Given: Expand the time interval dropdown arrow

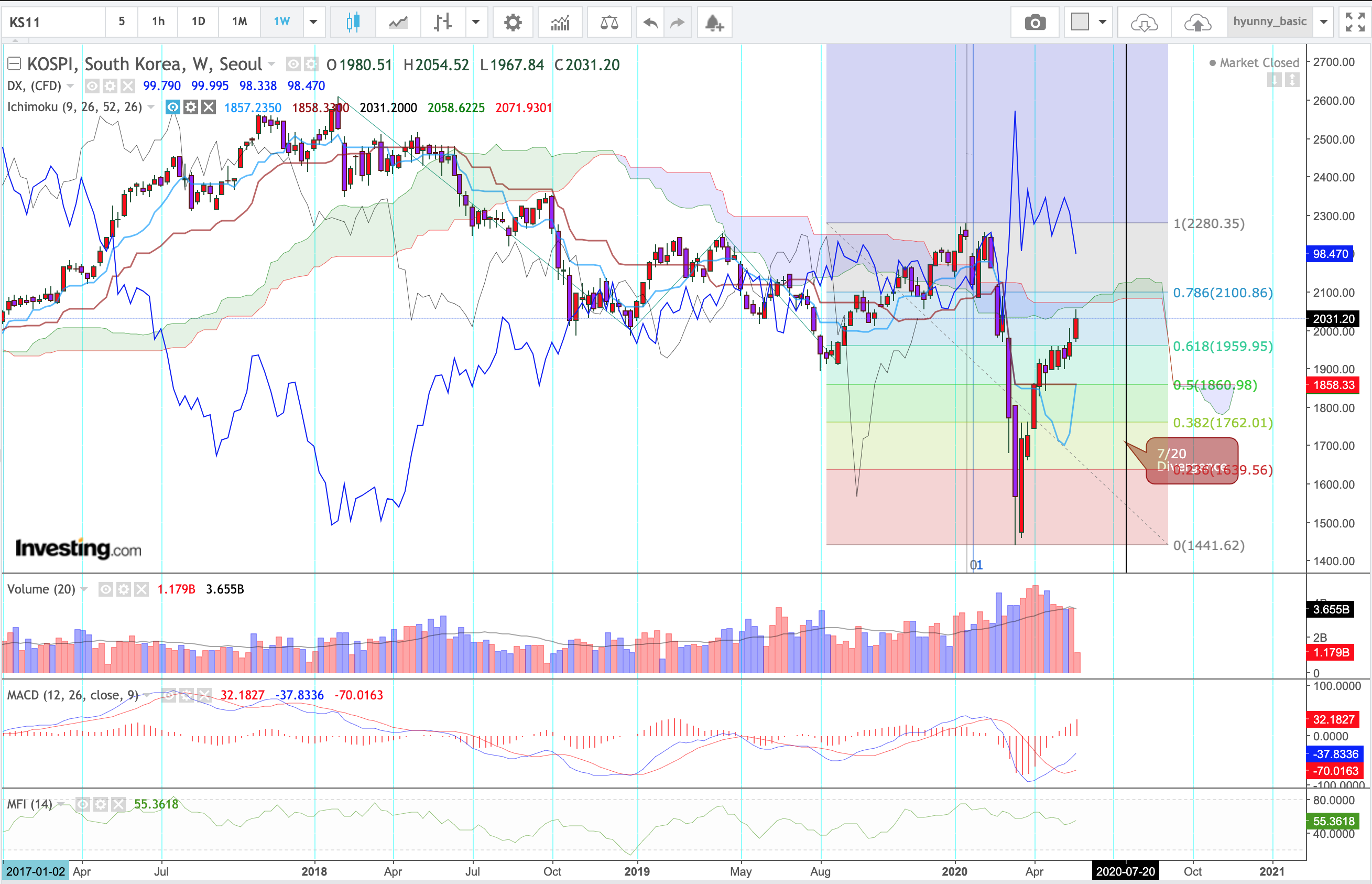Looking at the screenshot, I should (313, 23).
